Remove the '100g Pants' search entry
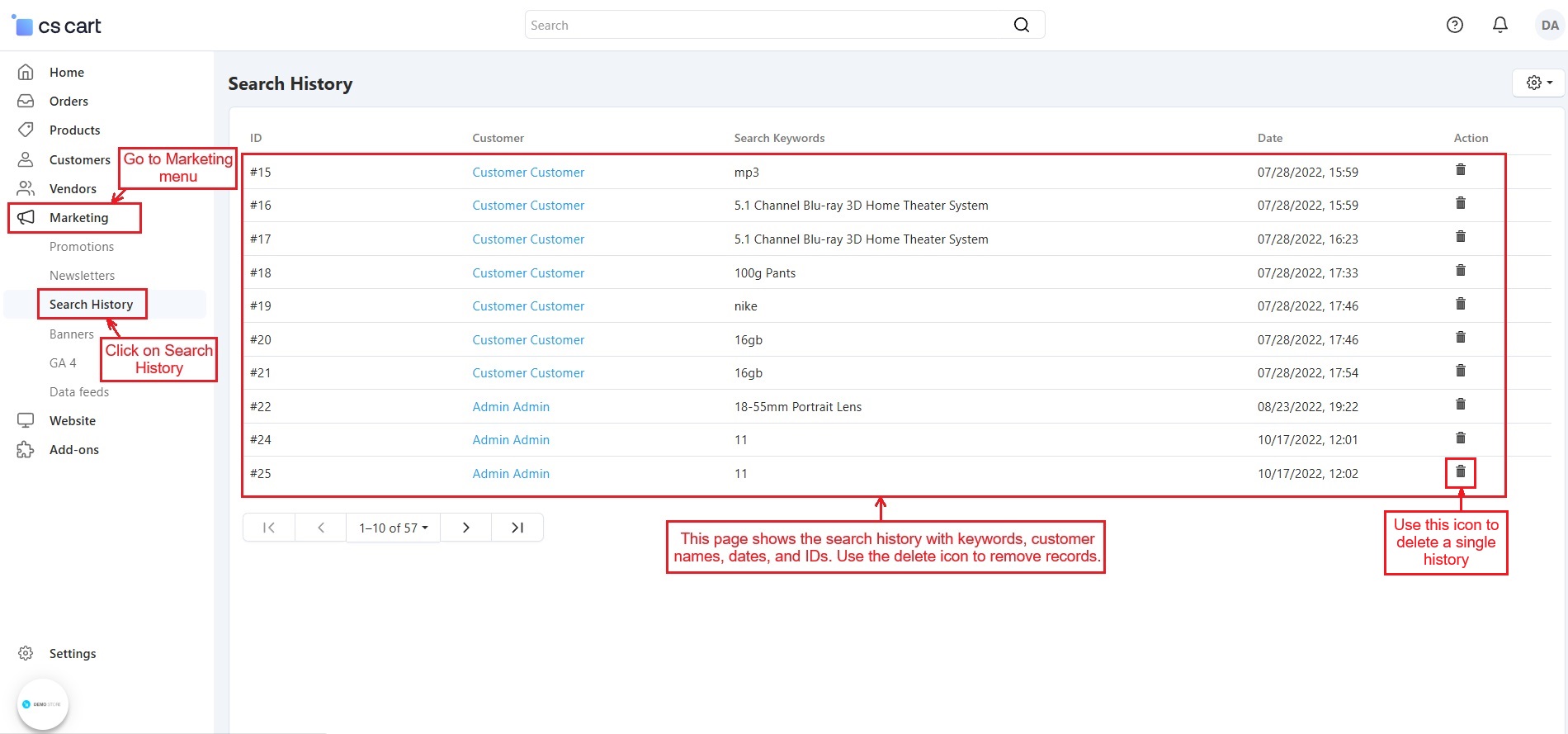This screenshot has width=1568, height=734. [1460, 271]
